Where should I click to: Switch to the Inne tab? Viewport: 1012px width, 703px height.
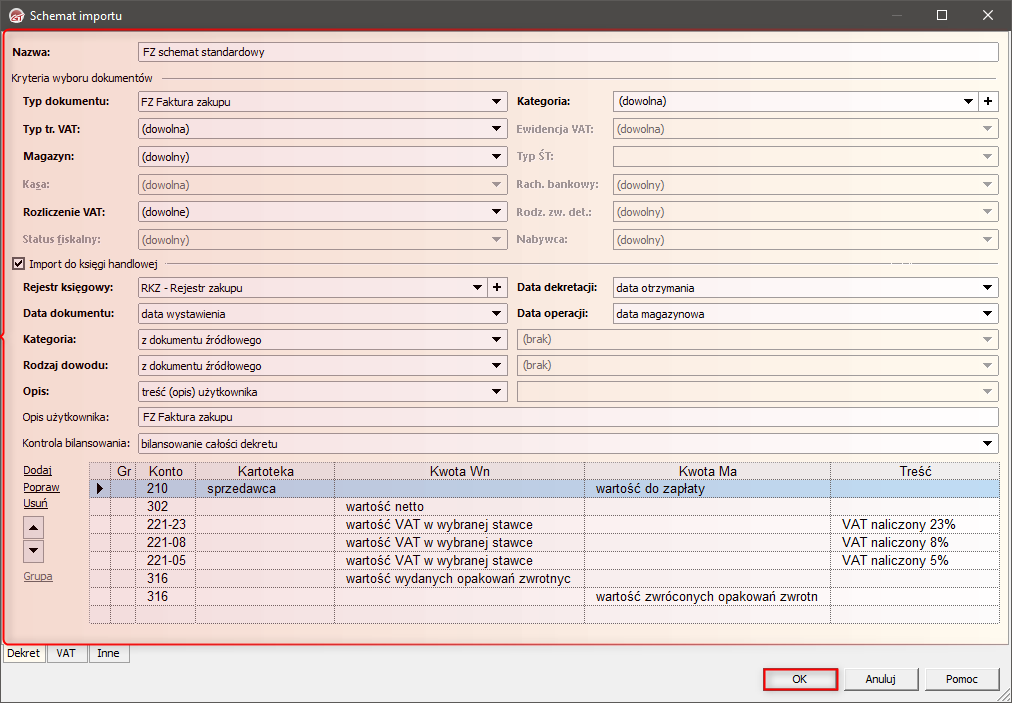click(x=108, y=653)
